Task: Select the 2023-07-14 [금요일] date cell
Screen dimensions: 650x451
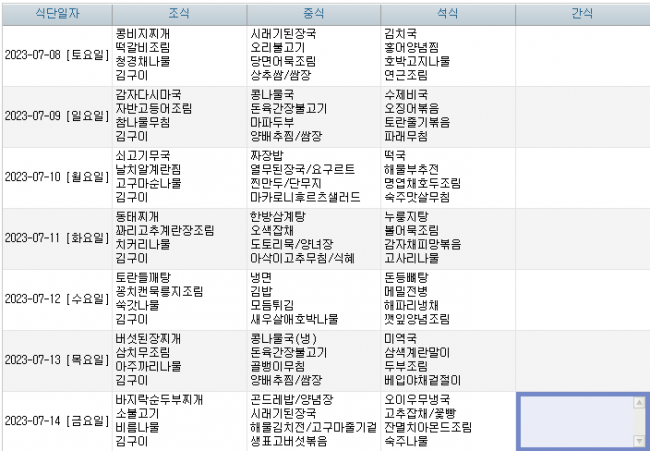Action: tap(56, 420)
